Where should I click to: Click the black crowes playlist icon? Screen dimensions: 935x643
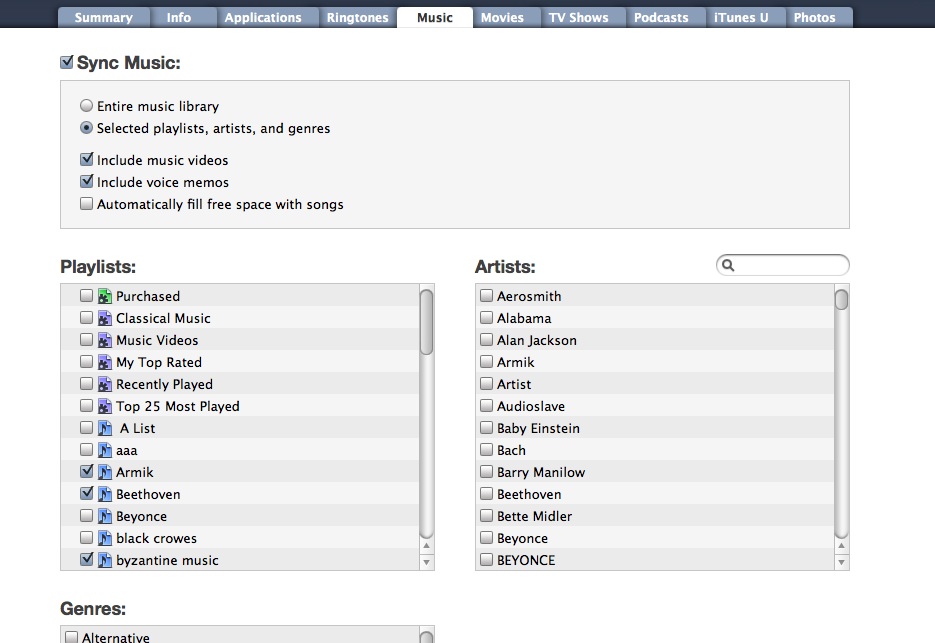pyautogui.click(x=105, y=539)
